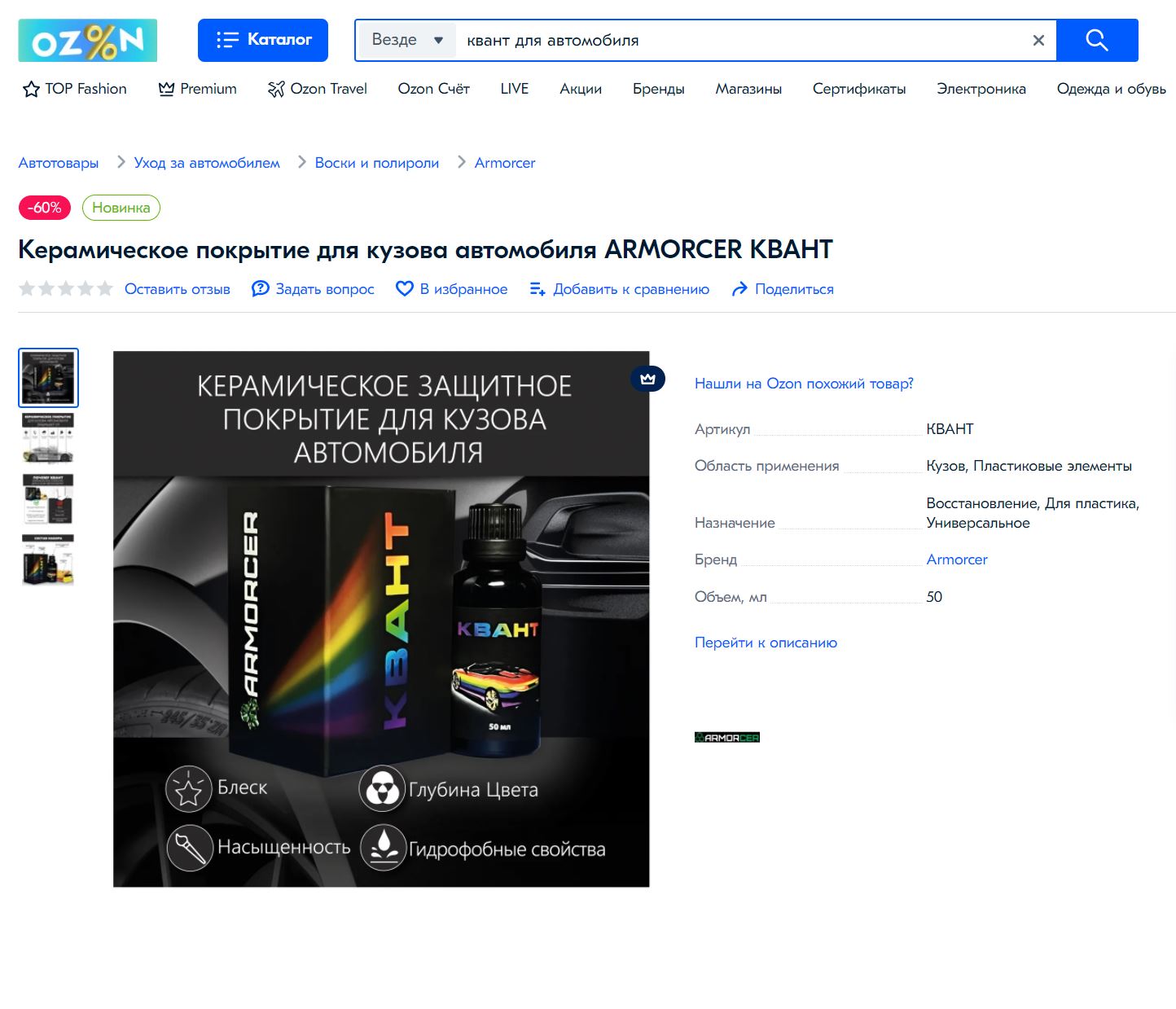Click the star rating row
Image resolution: width=1176 pixels, height=1009 pixels.
[66, 289]
